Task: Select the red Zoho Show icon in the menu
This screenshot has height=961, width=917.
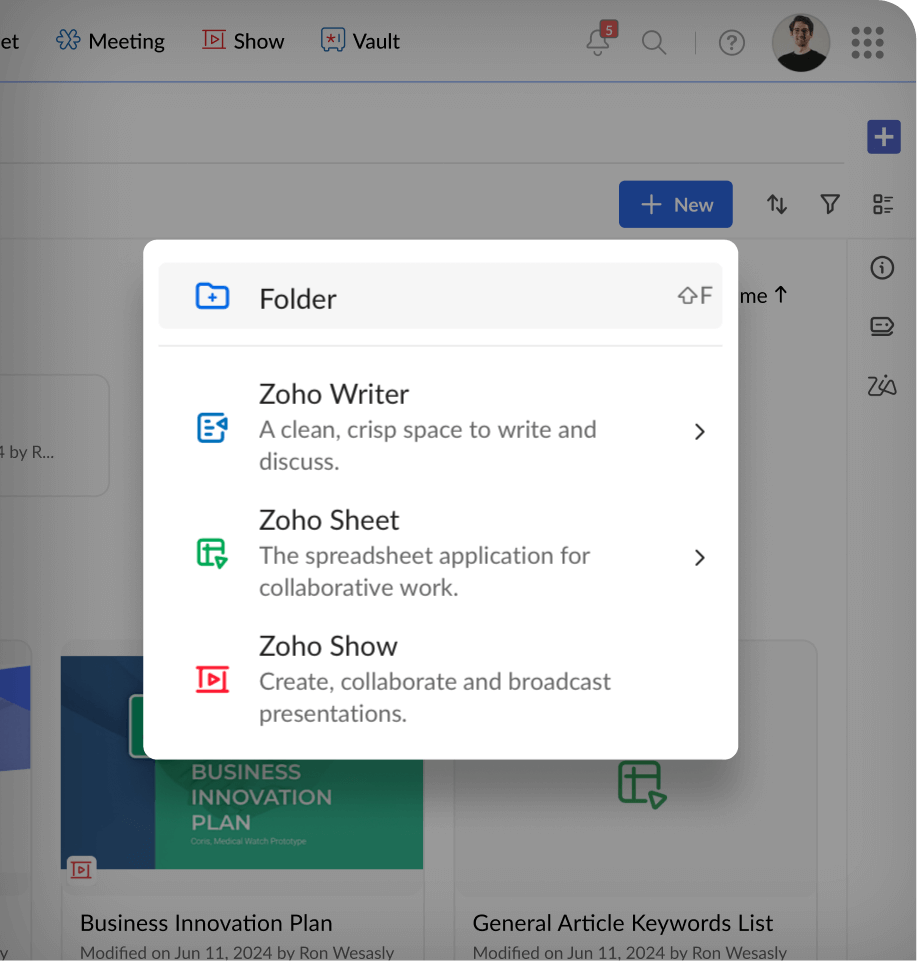Action: pos(213,679)
